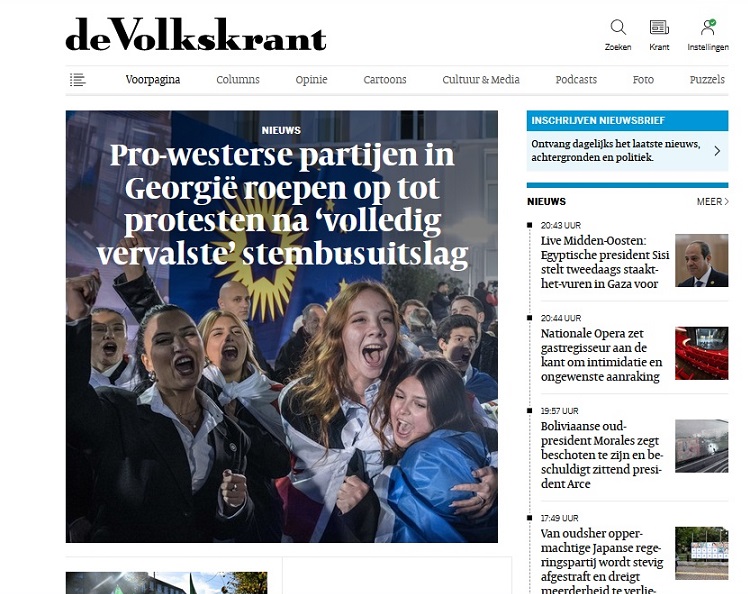
Task: Click MEER to see more news
Action: pos(713,201)
